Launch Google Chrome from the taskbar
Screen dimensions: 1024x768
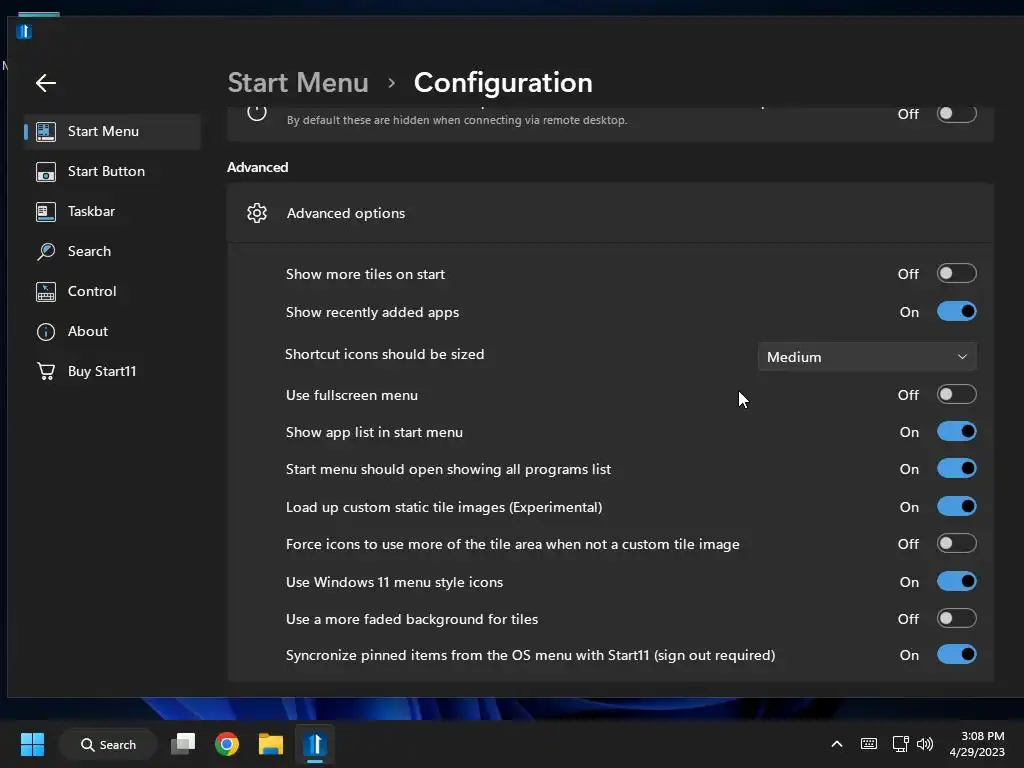click(227, 744)
